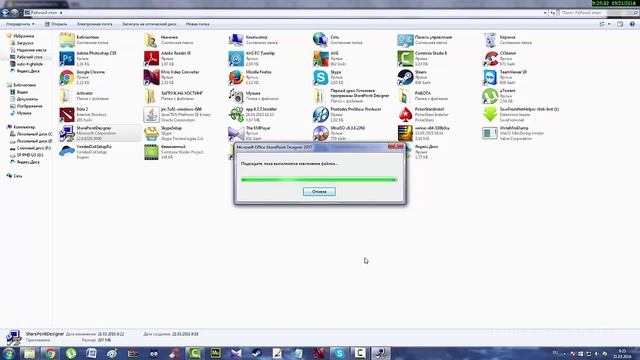The image size is (640, 360).
Task: Click Электронная почта toolbar command
Action: tap(94, 24)
